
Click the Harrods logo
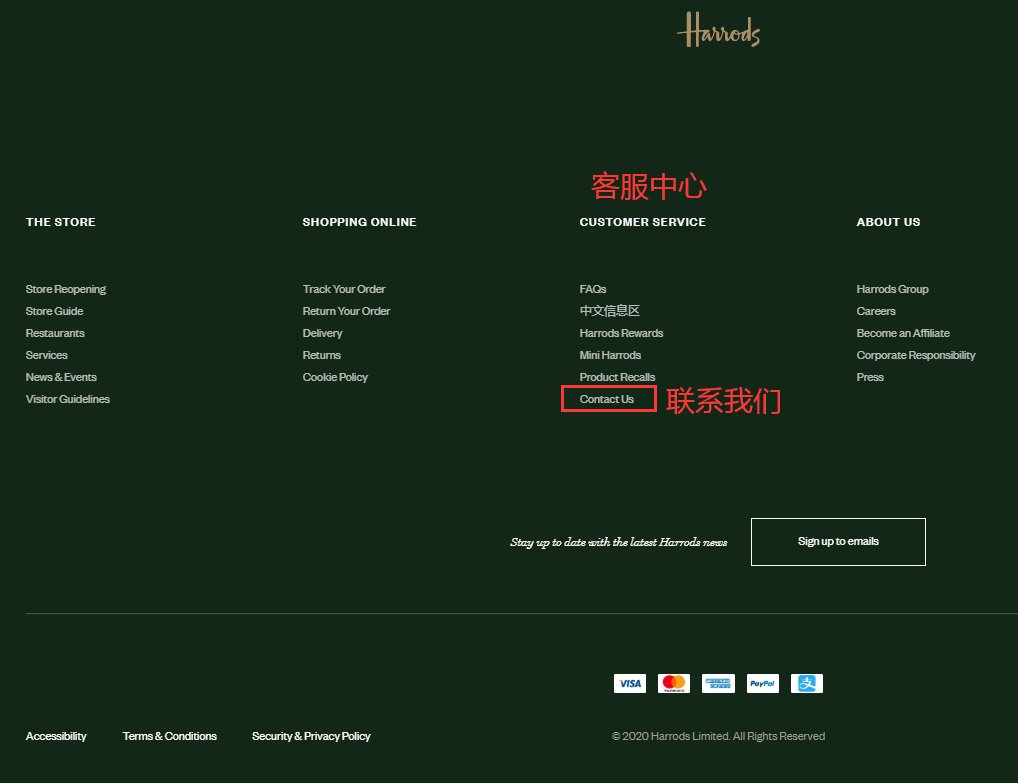point(718,30)
